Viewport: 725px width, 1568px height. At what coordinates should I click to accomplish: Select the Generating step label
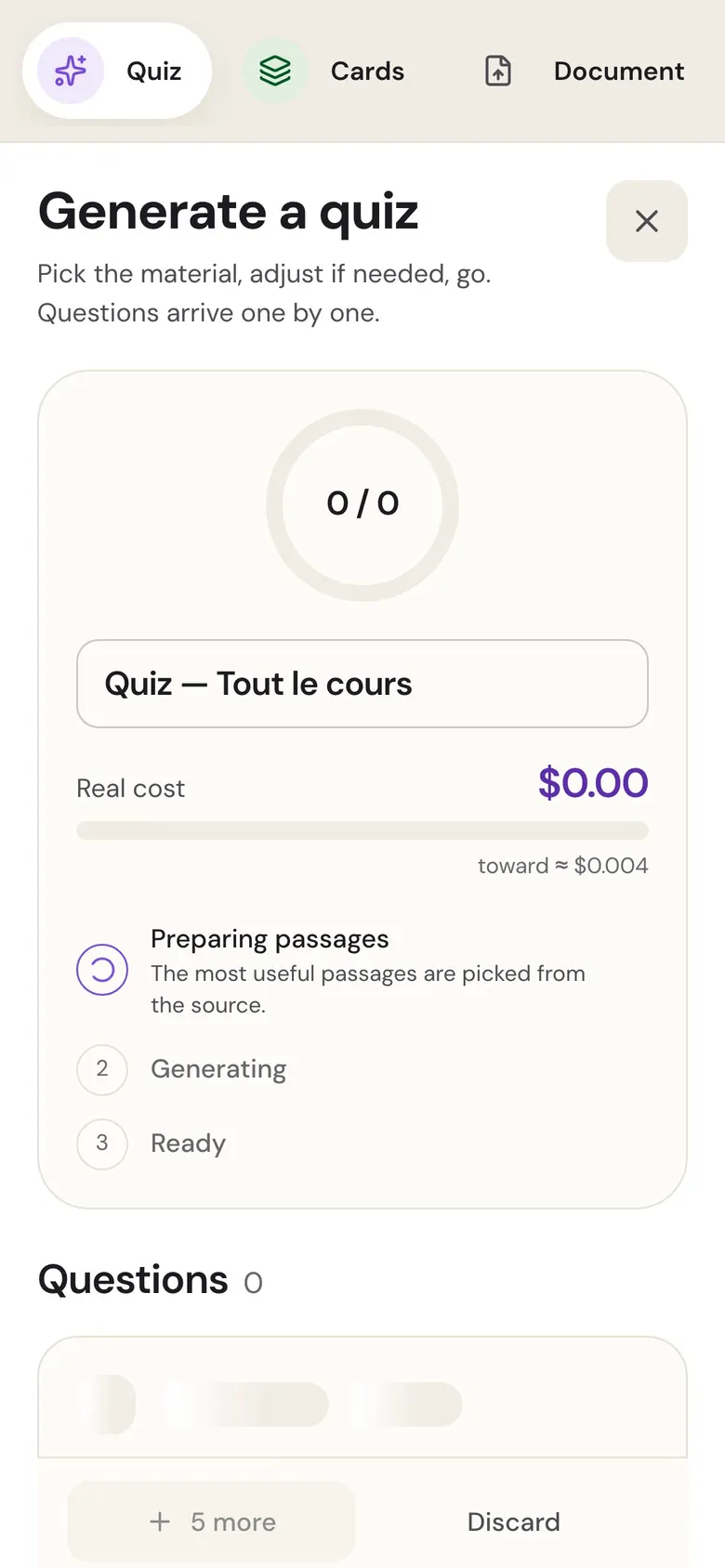pos(218,1068)
